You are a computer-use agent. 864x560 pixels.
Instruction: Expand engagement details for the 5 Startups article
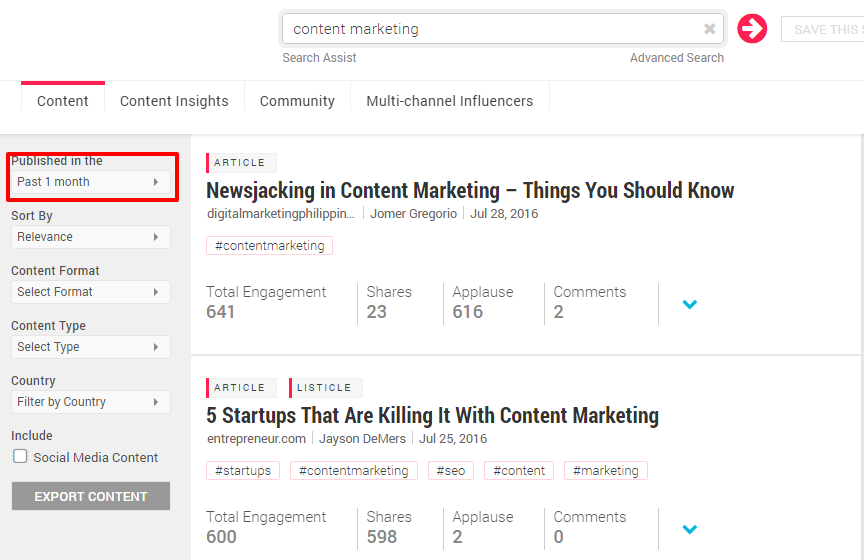tap(690, 529)
